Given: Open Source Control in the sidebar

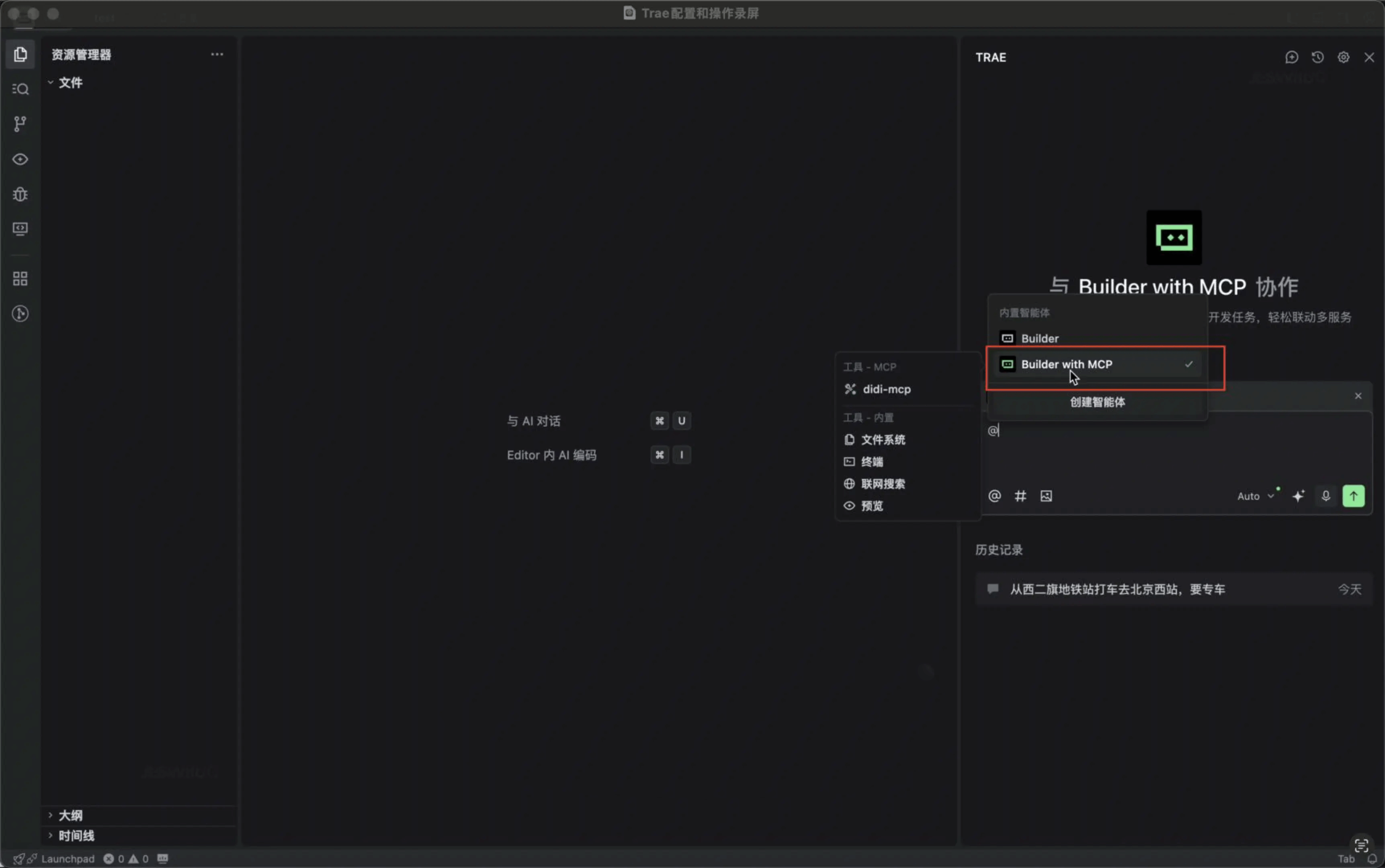Looking at the screenshot, I should click(20, 123).
